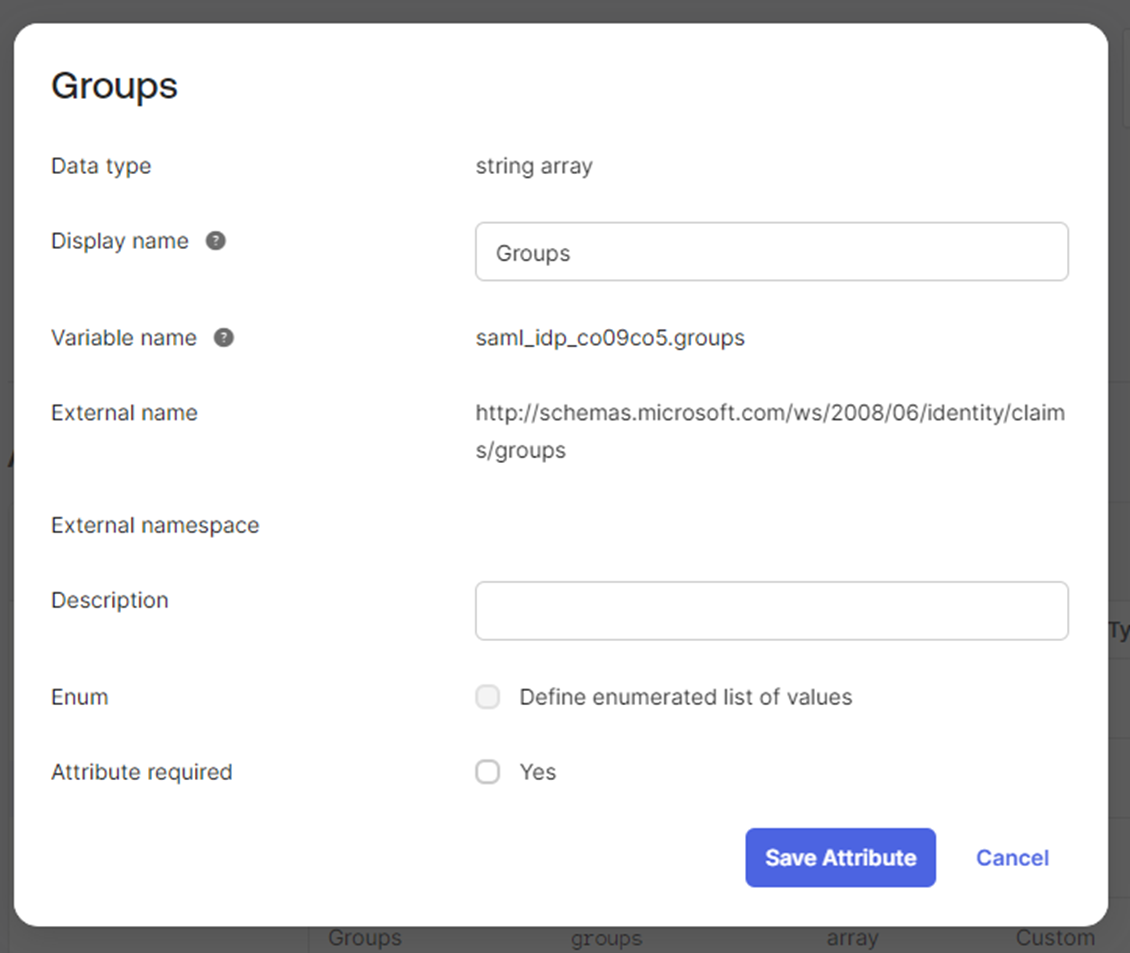Screen dimensions: 1130x953
Task: Click the 'string array' data type value
Action: click(x=534, y=166)
